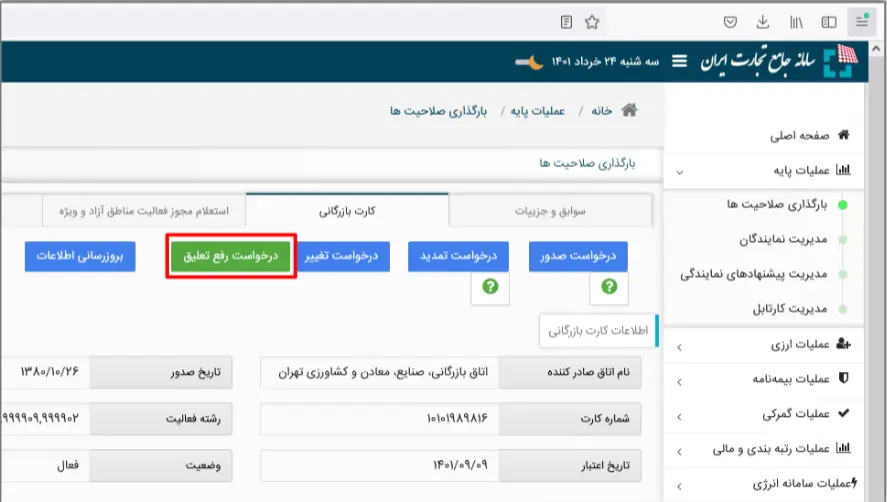This screenshot has width=887, height=502.
Task: Click وضعیت value فعال
Action: pos(67,465)
